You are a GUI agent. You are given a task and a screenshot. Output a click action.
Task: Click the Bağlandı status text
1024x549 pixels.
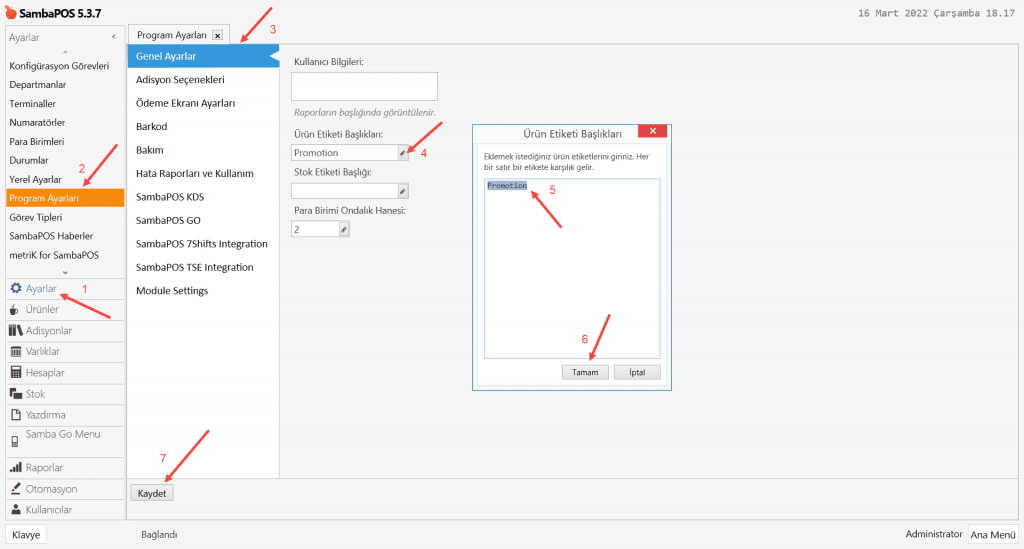coord(159,535)
